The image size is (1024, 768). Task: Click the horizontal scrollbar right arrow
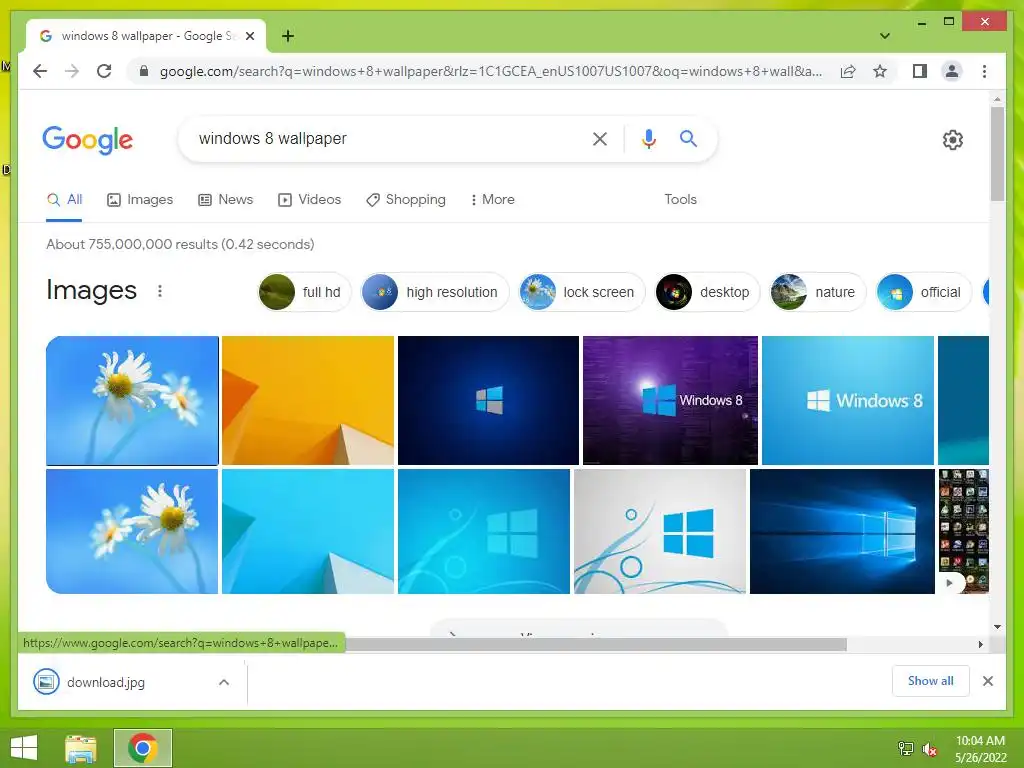[x=980, y=645]
